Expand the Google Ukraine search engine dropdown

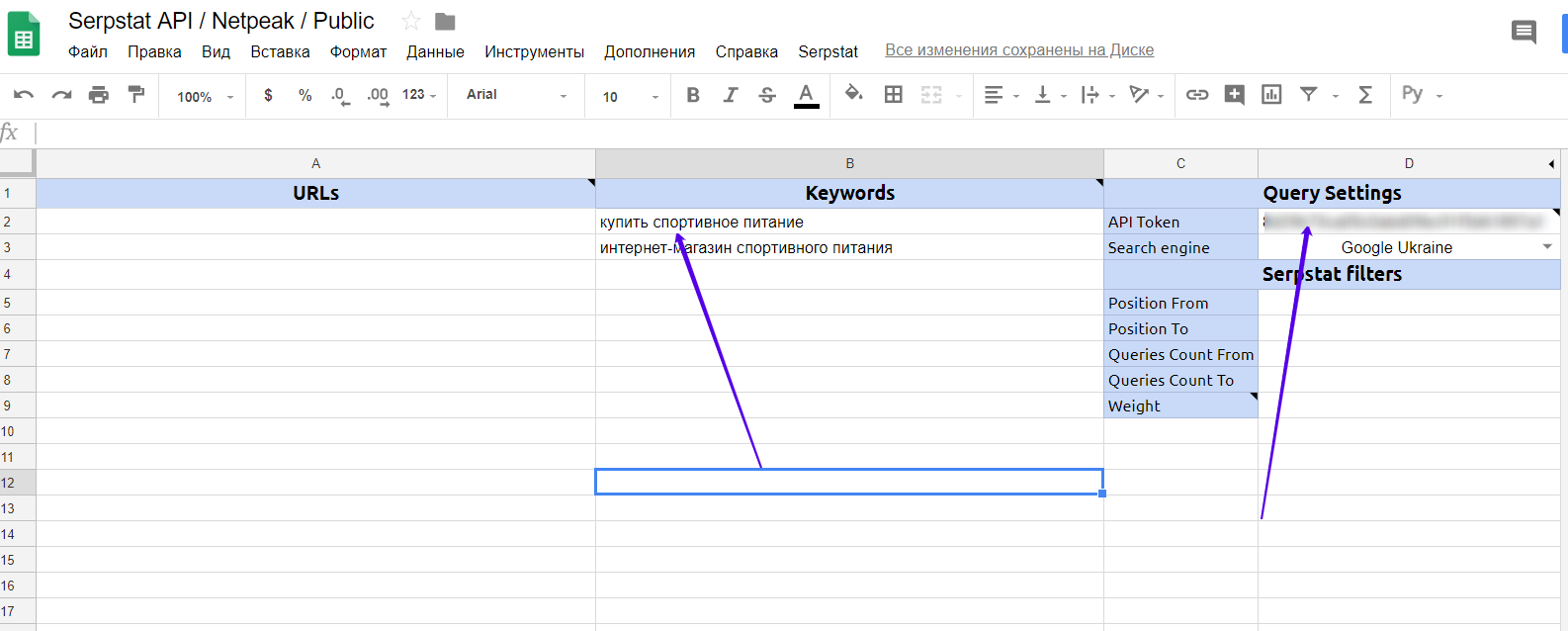(x=1547, y=247)
